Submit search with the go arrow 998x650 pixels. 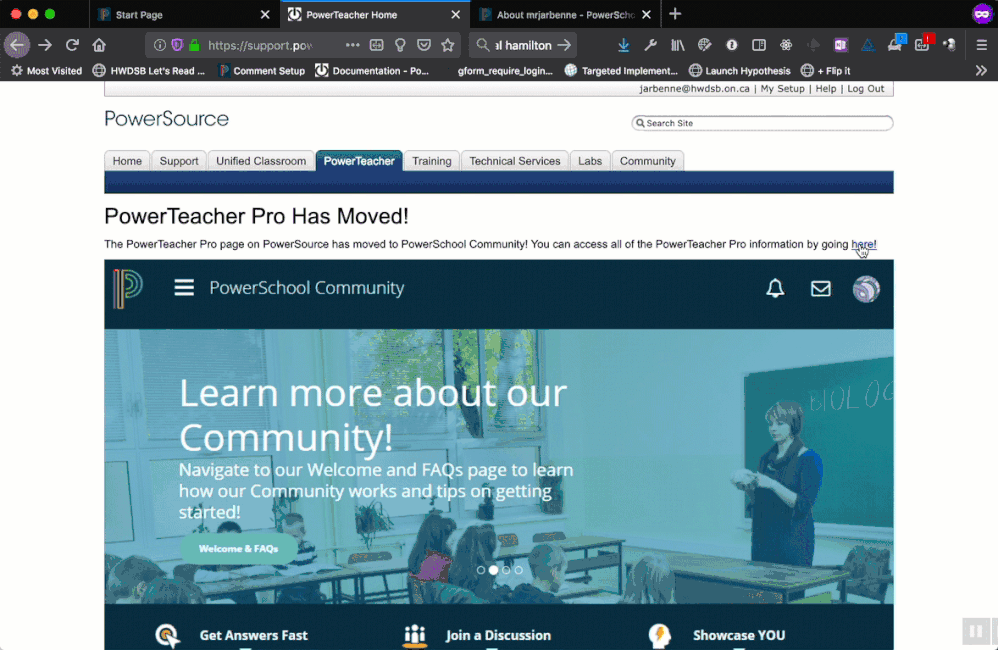click(x=564, y=45)
